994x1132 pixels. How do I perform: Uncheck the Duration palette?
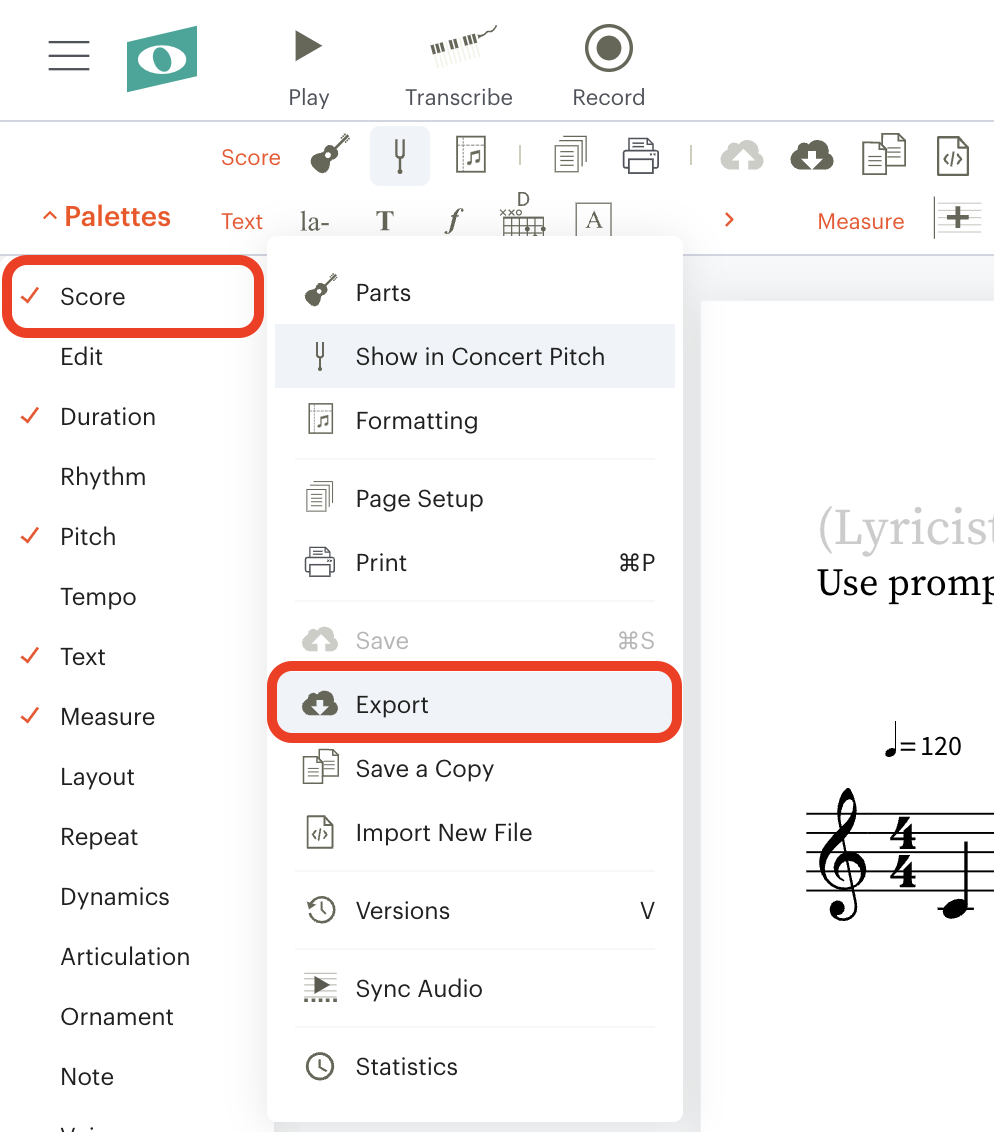pos(107,417)
